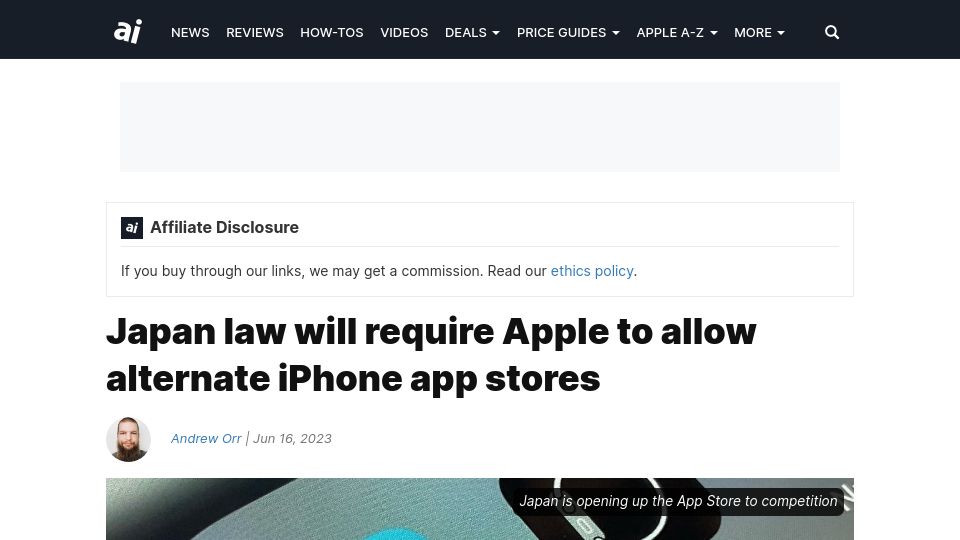This screenshot has width=960, height=540.
Task: Open the How-Tos section
Action: pos(332,32)
